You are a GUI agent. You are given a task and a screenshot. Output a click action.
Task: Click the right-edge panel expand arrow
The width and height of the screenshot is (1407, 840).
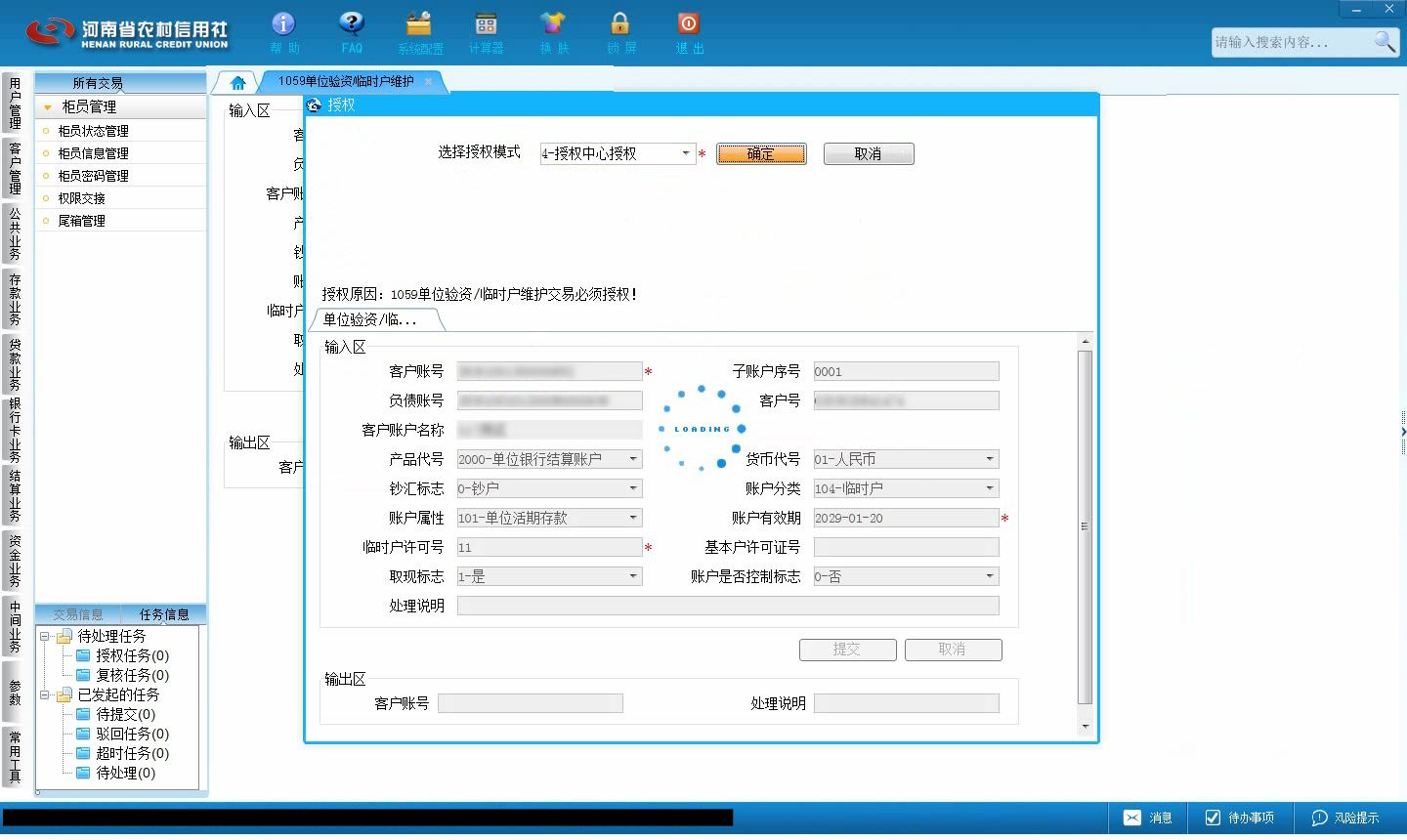[x=1403, y=431]
